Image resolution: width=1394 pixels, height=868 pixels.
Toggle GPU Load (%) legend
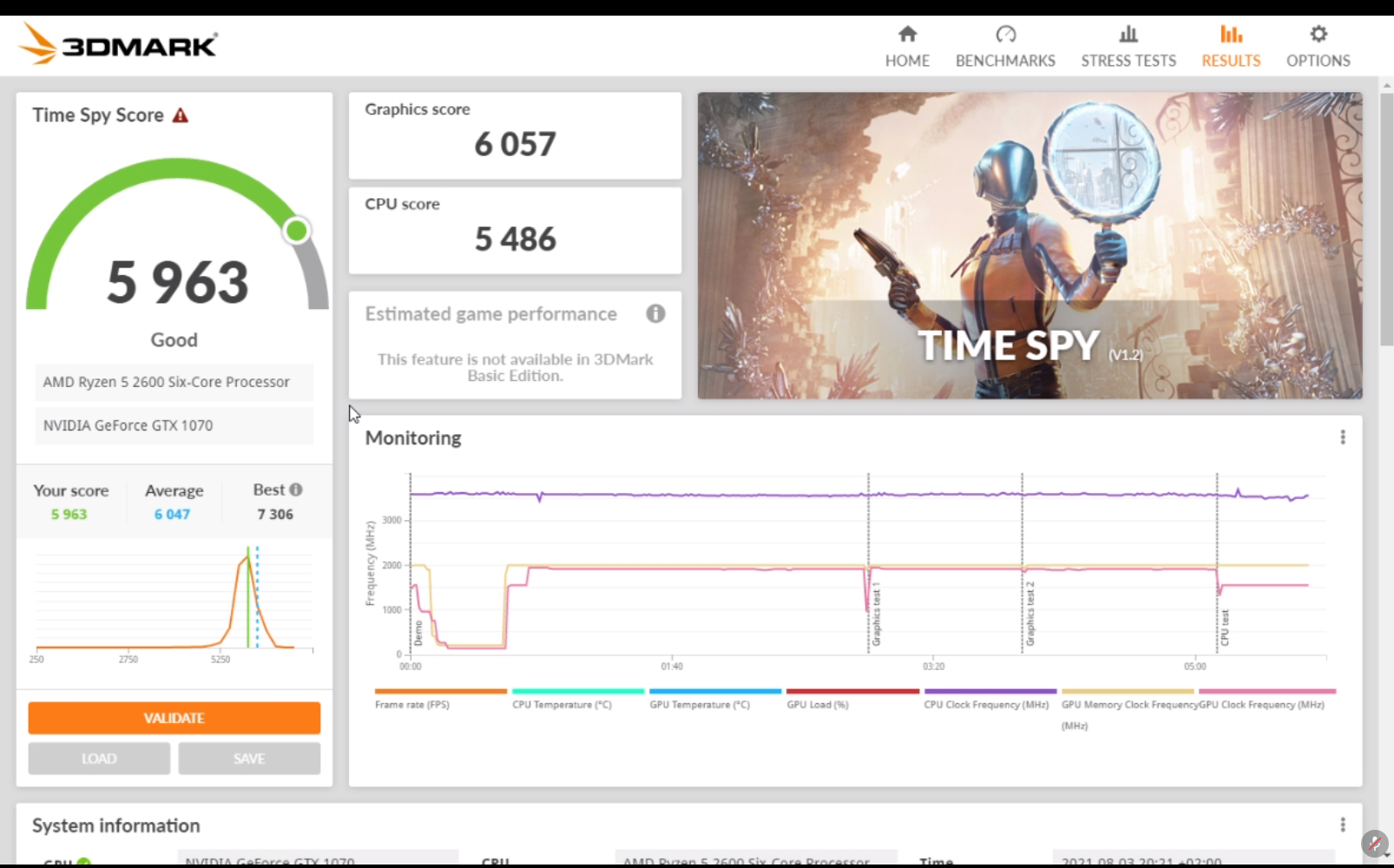[852, 699]
